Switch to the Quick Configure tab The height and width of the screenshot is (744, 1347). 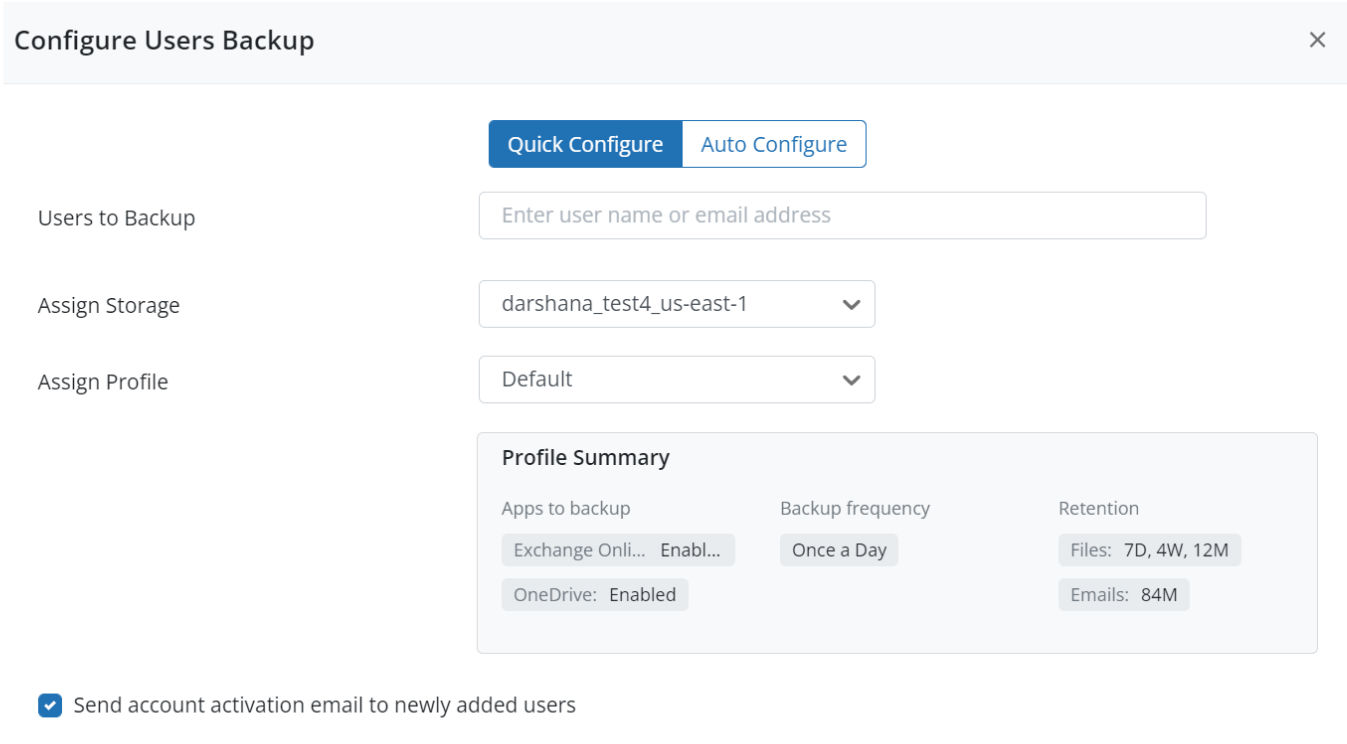click(585, 144)
